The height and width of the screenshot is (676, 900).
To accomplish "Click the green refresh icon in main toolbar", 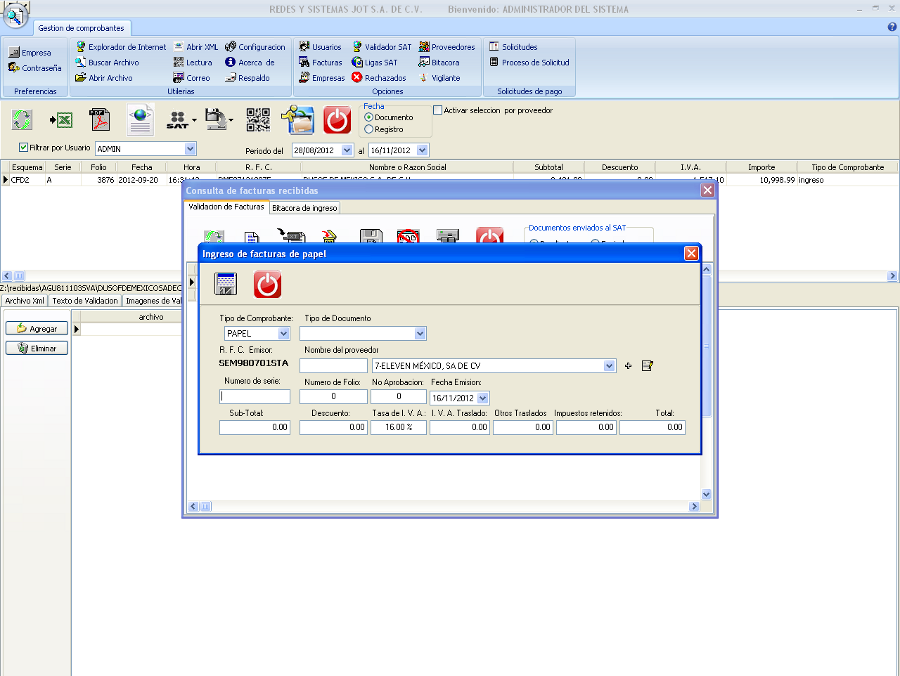I will click(x=22, y=120).
